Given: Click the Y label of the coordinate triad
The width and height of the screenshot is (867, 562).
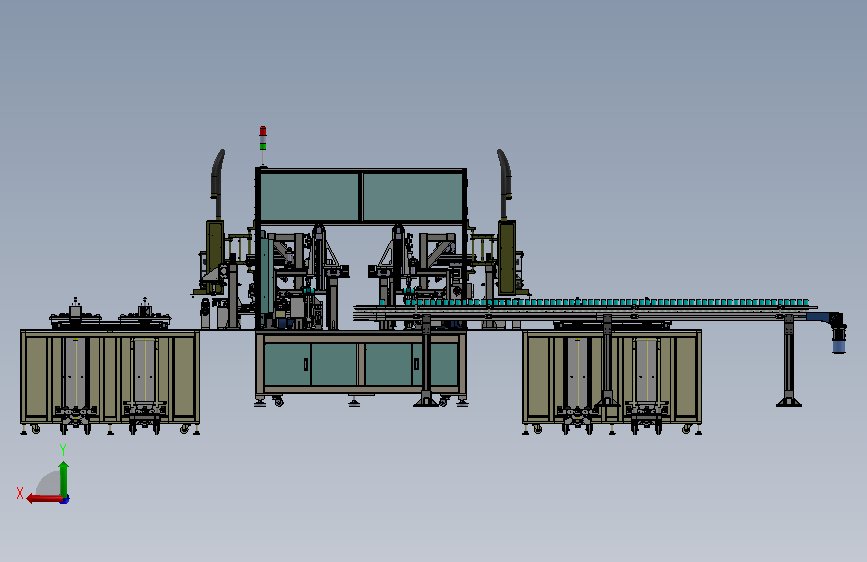Looking at the screenshot, I should [63, 450].
